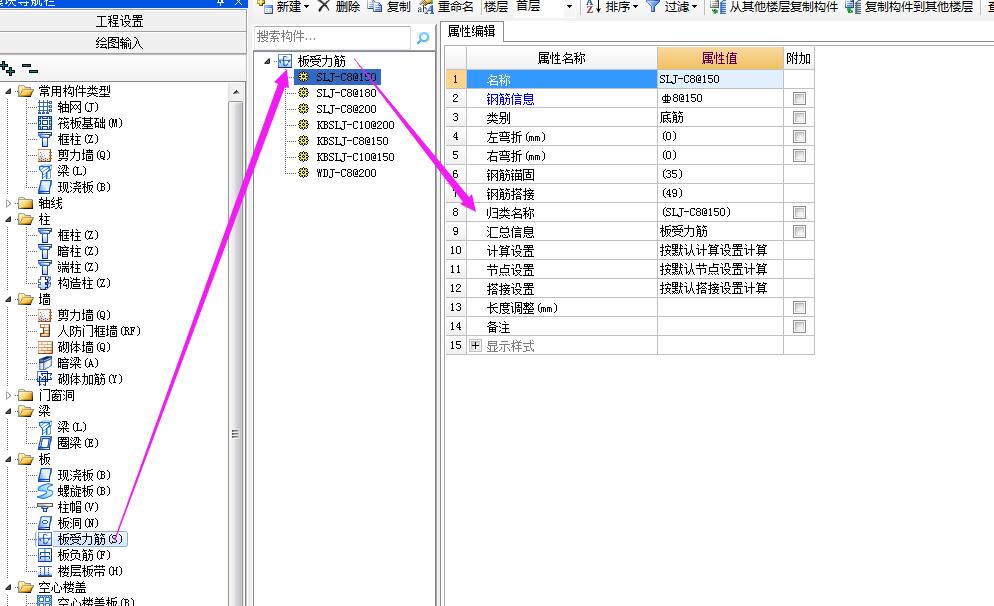The height and width of the screenshot is (606, 994).
Task: Switch to the 绘图输入 panel
Action: tap(120, 43)
